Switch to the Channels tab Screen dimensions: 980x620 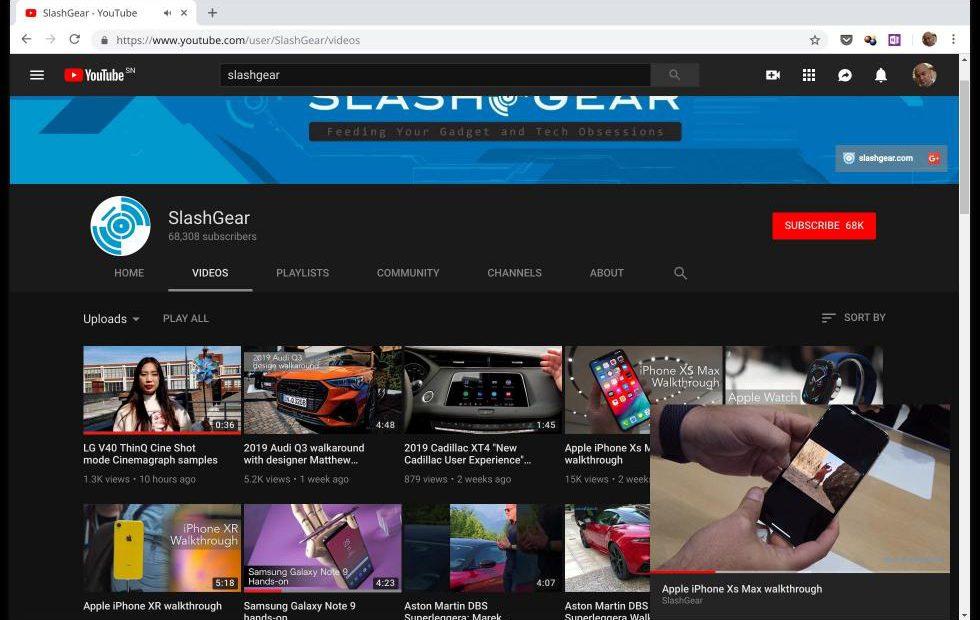(x=514, y=273)
